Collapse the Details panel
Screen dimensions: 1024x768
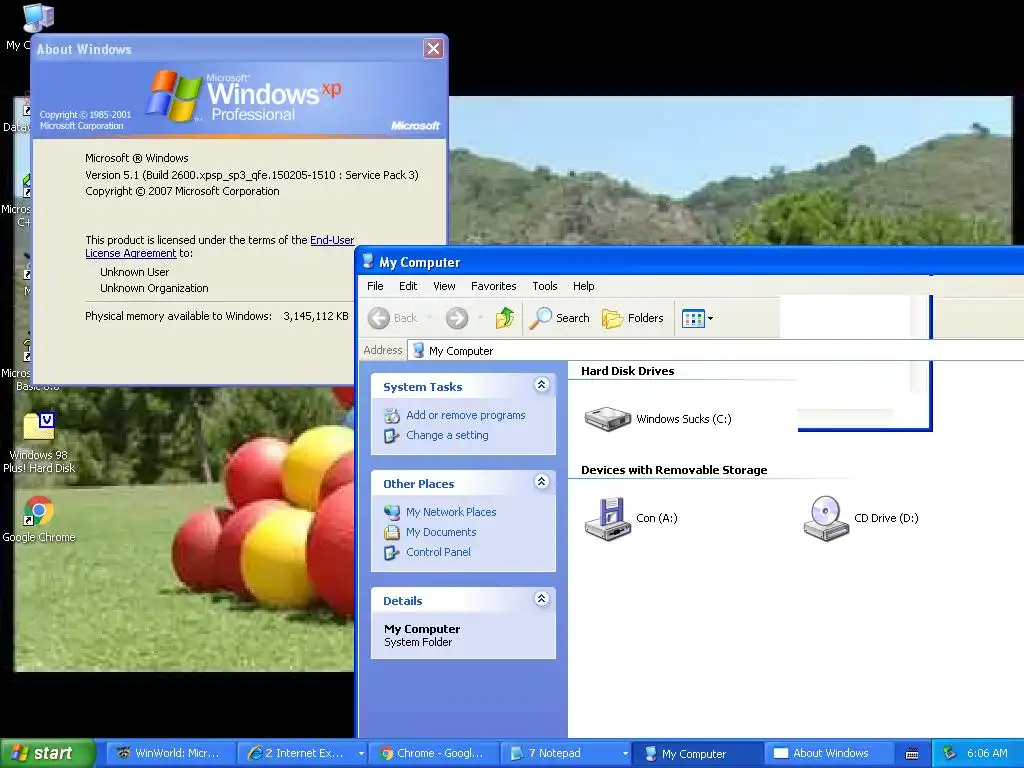pyautogui.click(x=541, y=599)
